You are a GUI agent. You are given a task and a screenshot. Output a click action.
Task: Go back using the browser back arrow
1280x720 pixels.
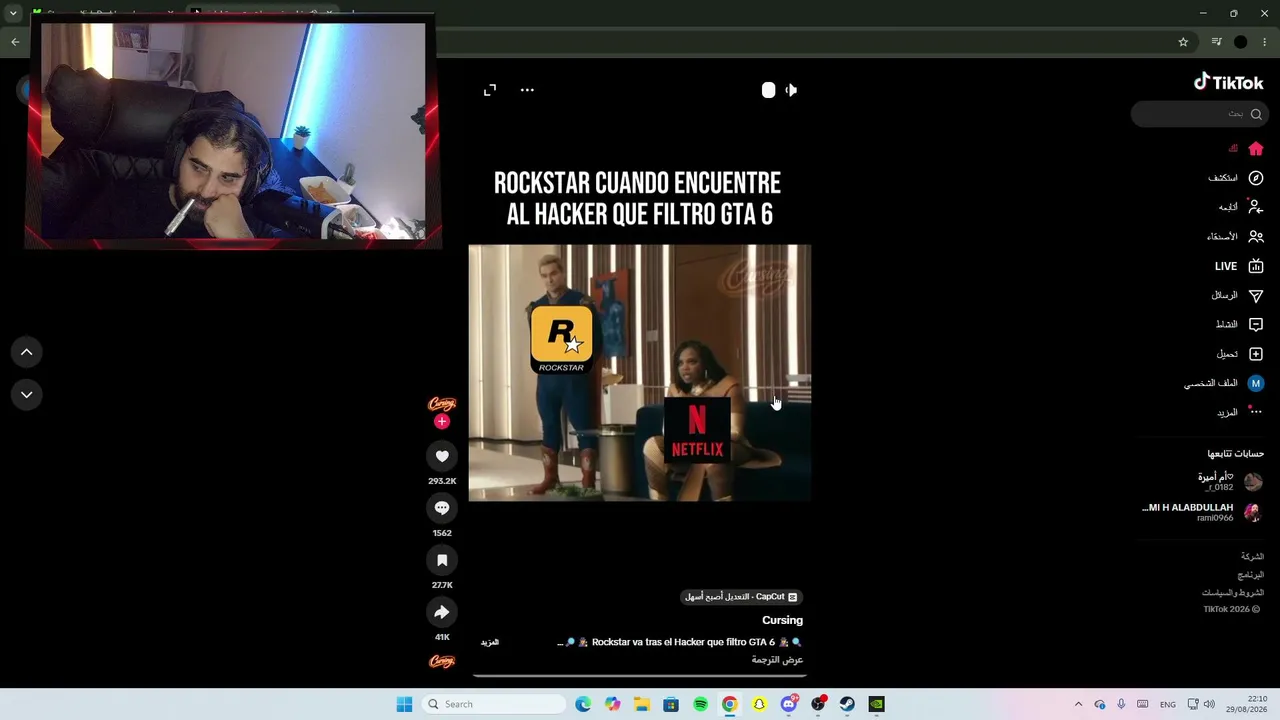[x=15, y=42]
